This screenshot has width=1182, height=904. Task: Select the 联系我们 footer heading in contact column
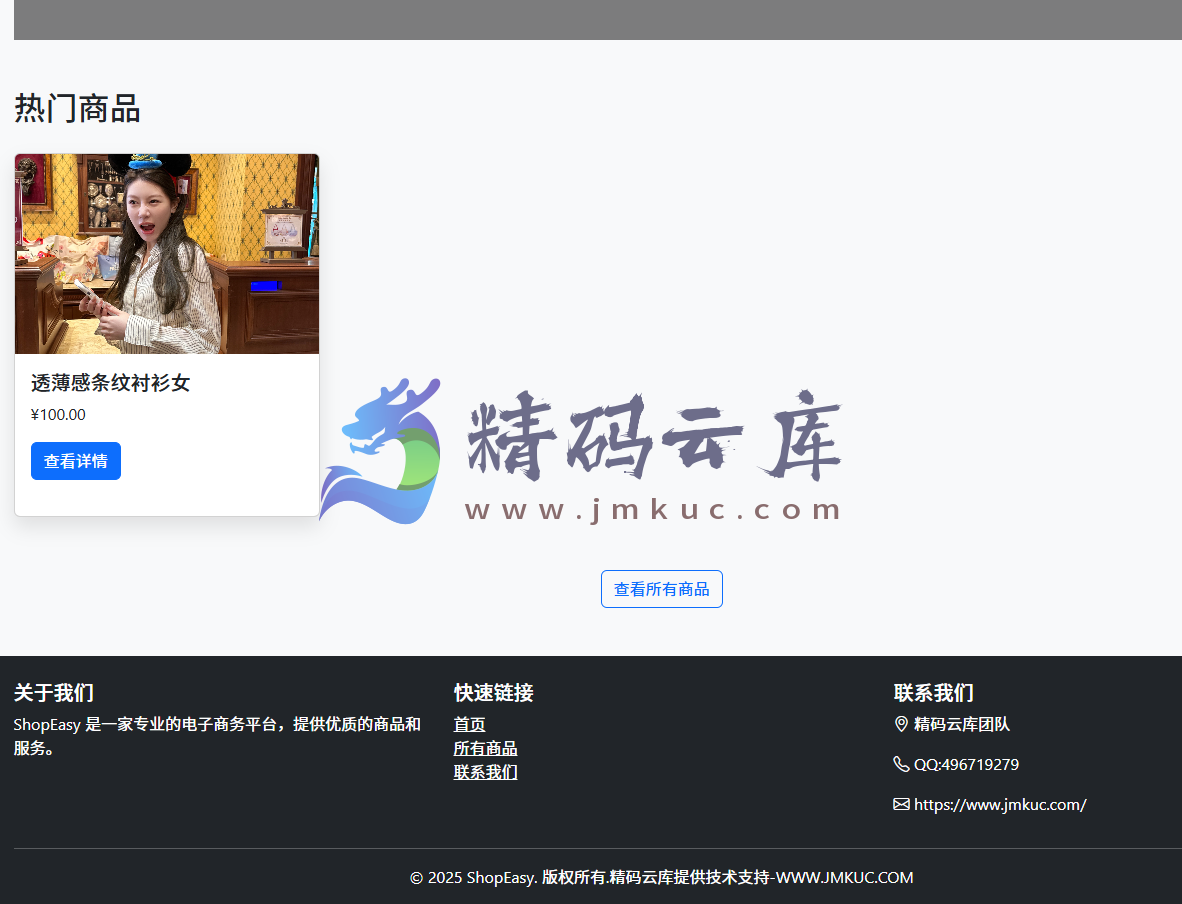933,692
